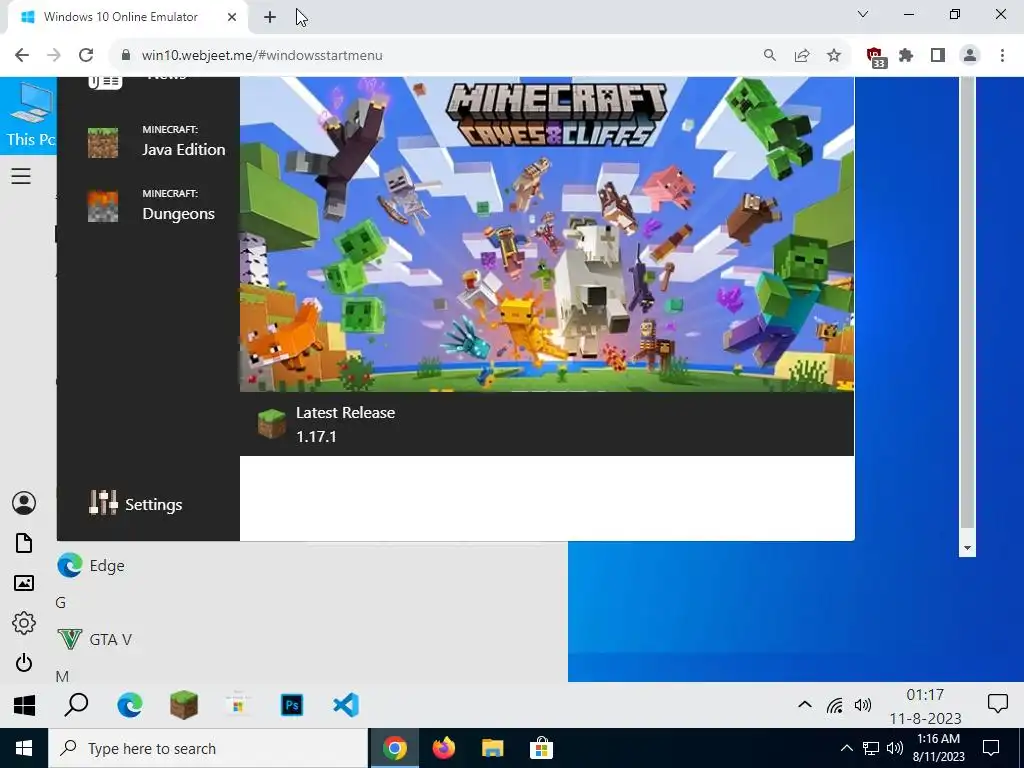Click the emulator vertical scrollbar thumb
Image resolution: width=1024 pixels, height=768 pixels.
tap(967, 302)
